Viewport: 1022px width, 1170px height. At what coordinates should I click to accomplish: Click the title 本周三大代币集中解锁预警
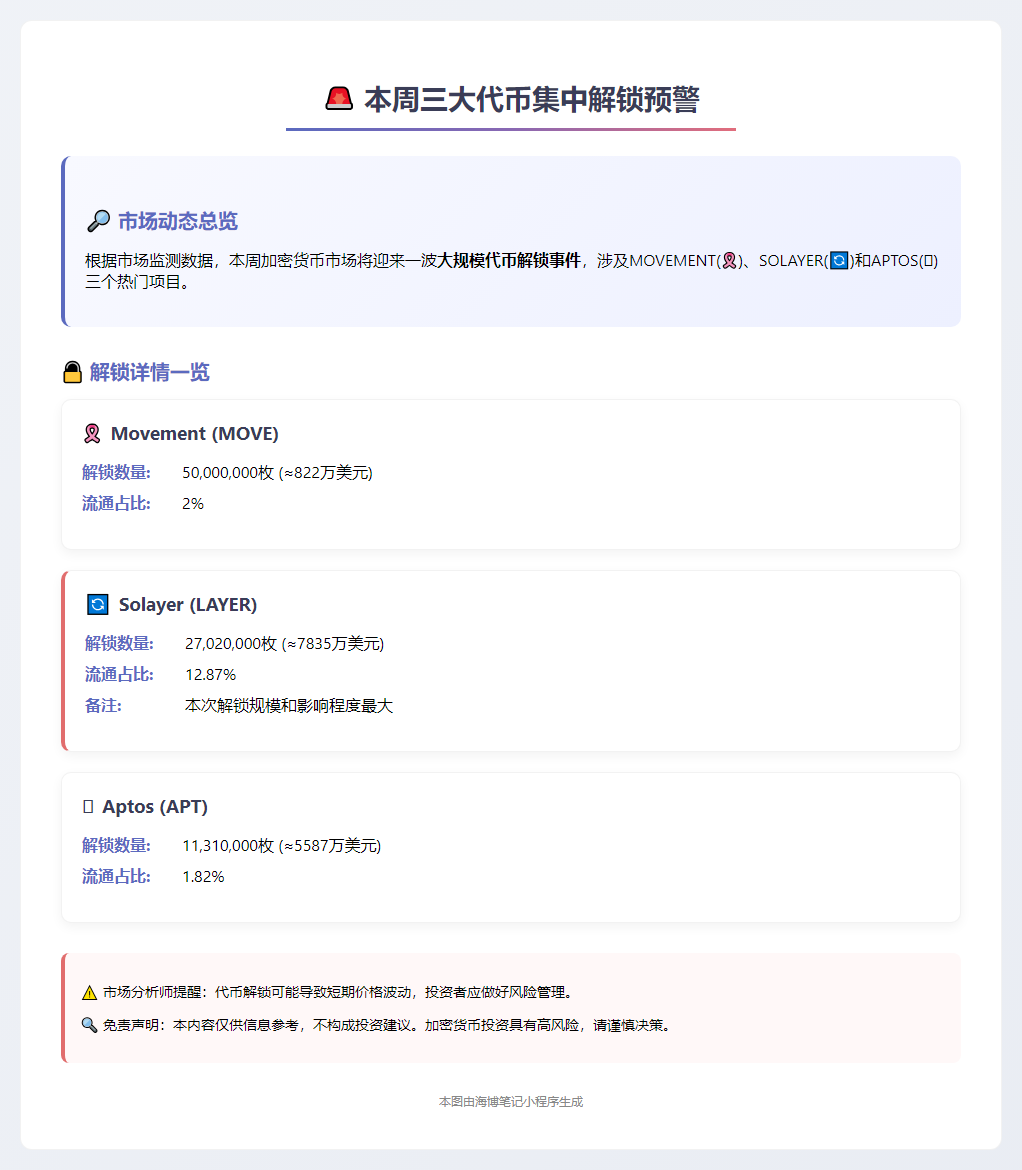coord(532,99)
